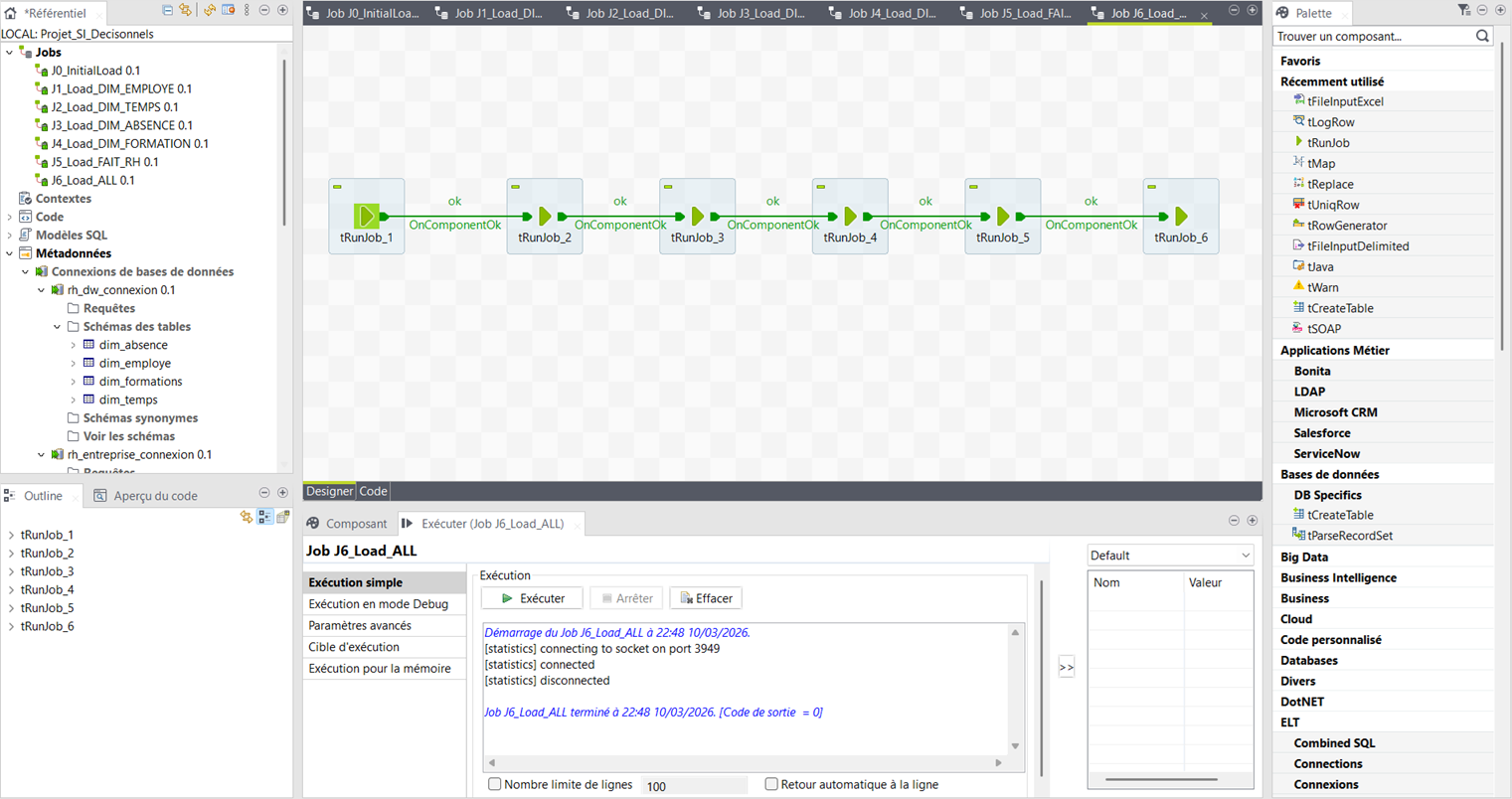Select the tRunJob_1 component on the canvas
Viewport: 1512px width, 799px height.
point(366,216)
